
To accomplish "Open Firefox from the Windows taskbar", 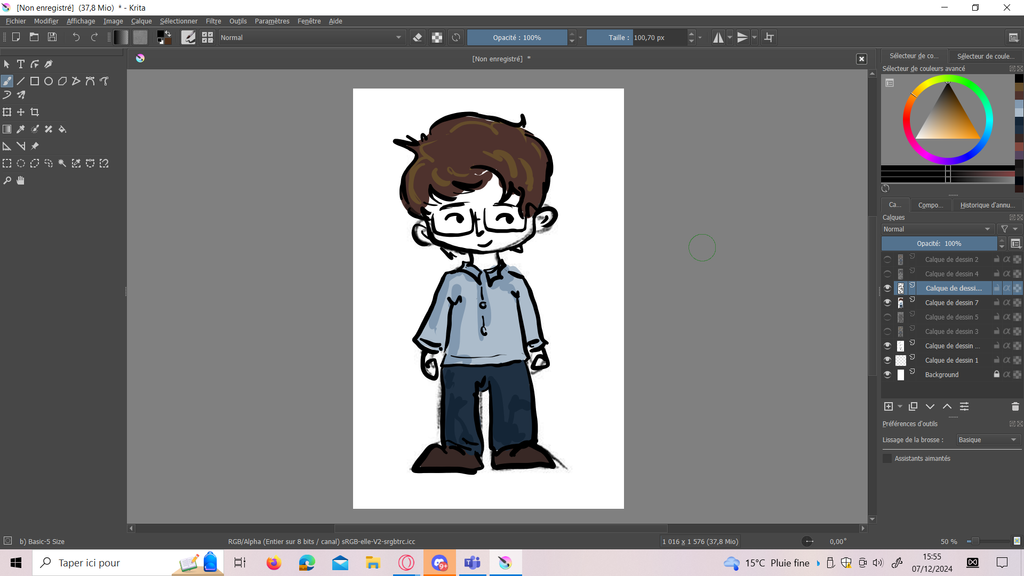I will pos(274,563).
